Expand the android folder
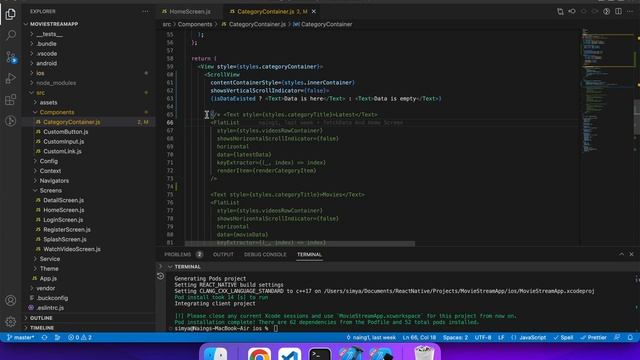 tap(47, 63)
